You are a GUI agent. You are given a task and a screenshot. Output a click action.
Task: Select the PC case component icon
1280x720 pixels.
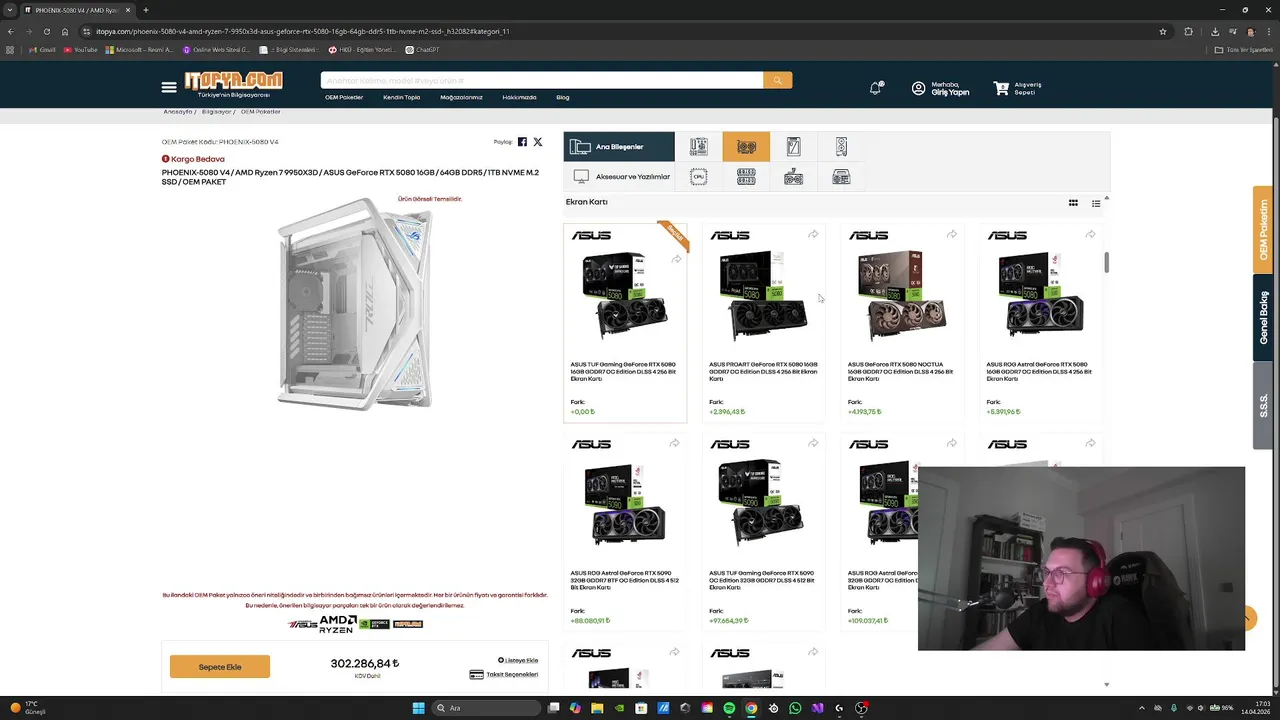point(841,146)
